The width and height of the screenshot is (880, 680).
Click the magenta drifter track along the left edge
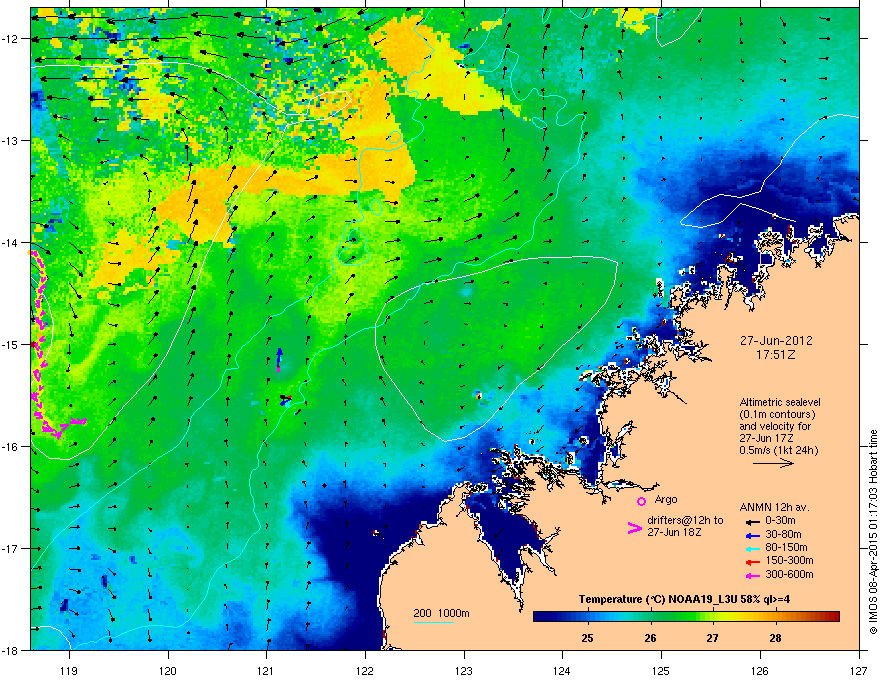point(40,342)
